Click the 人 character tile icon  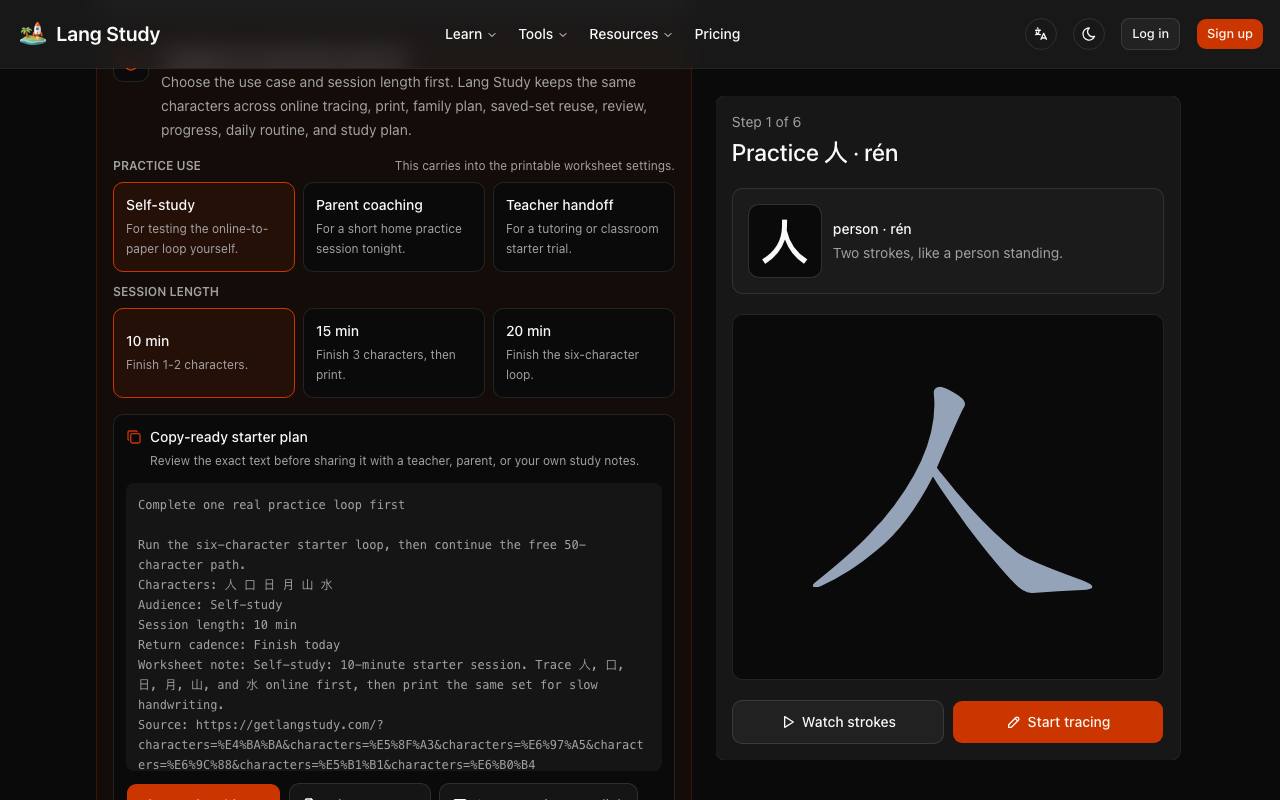point(785,241)
